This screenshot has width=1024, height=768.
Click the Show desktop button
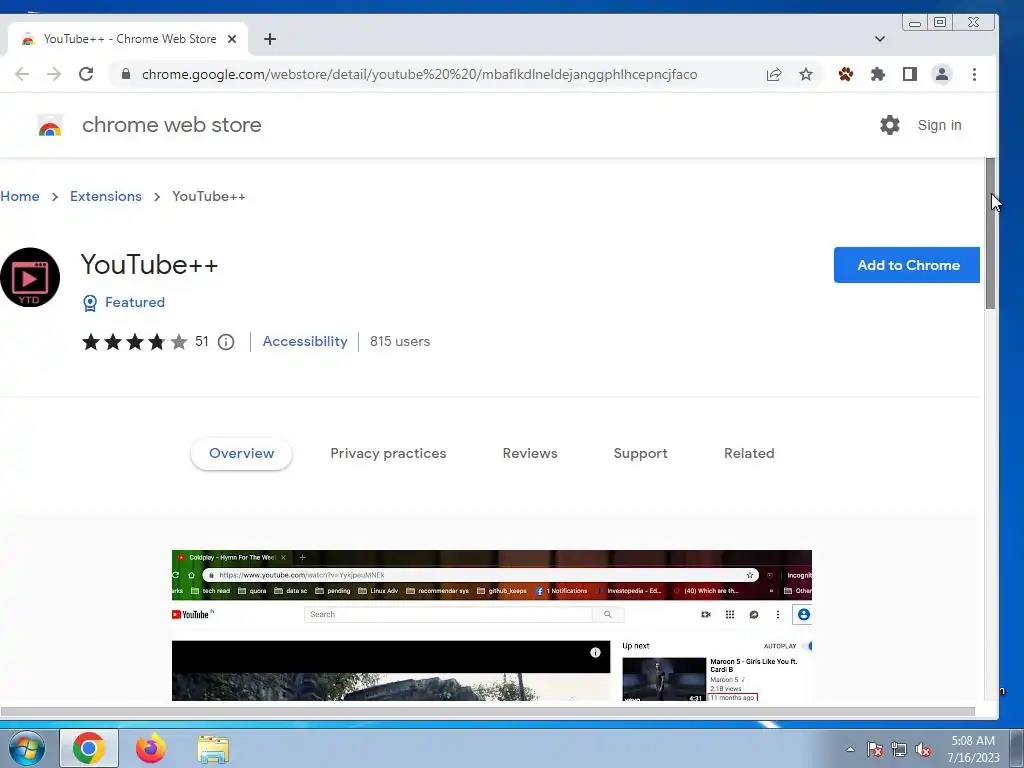[1017, 748]
